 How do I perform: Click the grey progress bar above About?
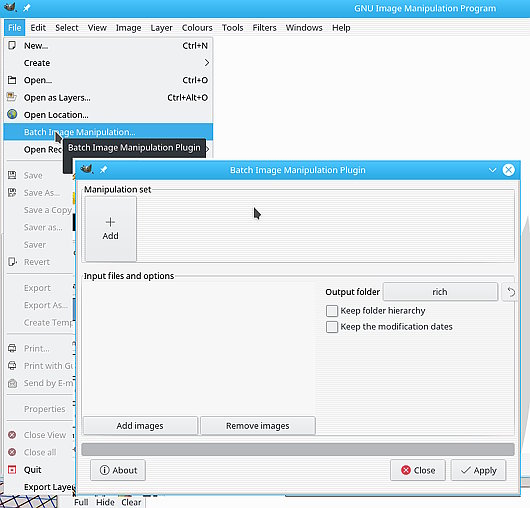click(x=298, y=449)
